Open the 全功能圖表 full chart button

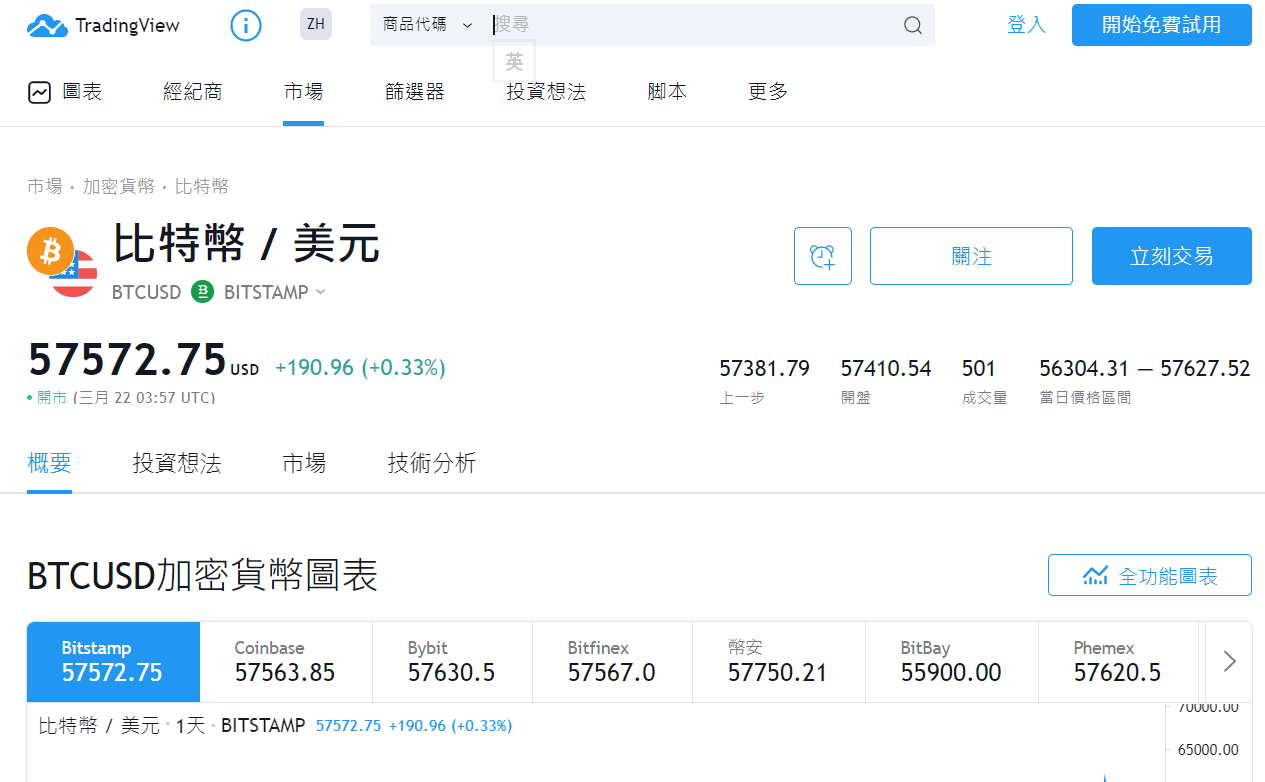click(1150, 576)
